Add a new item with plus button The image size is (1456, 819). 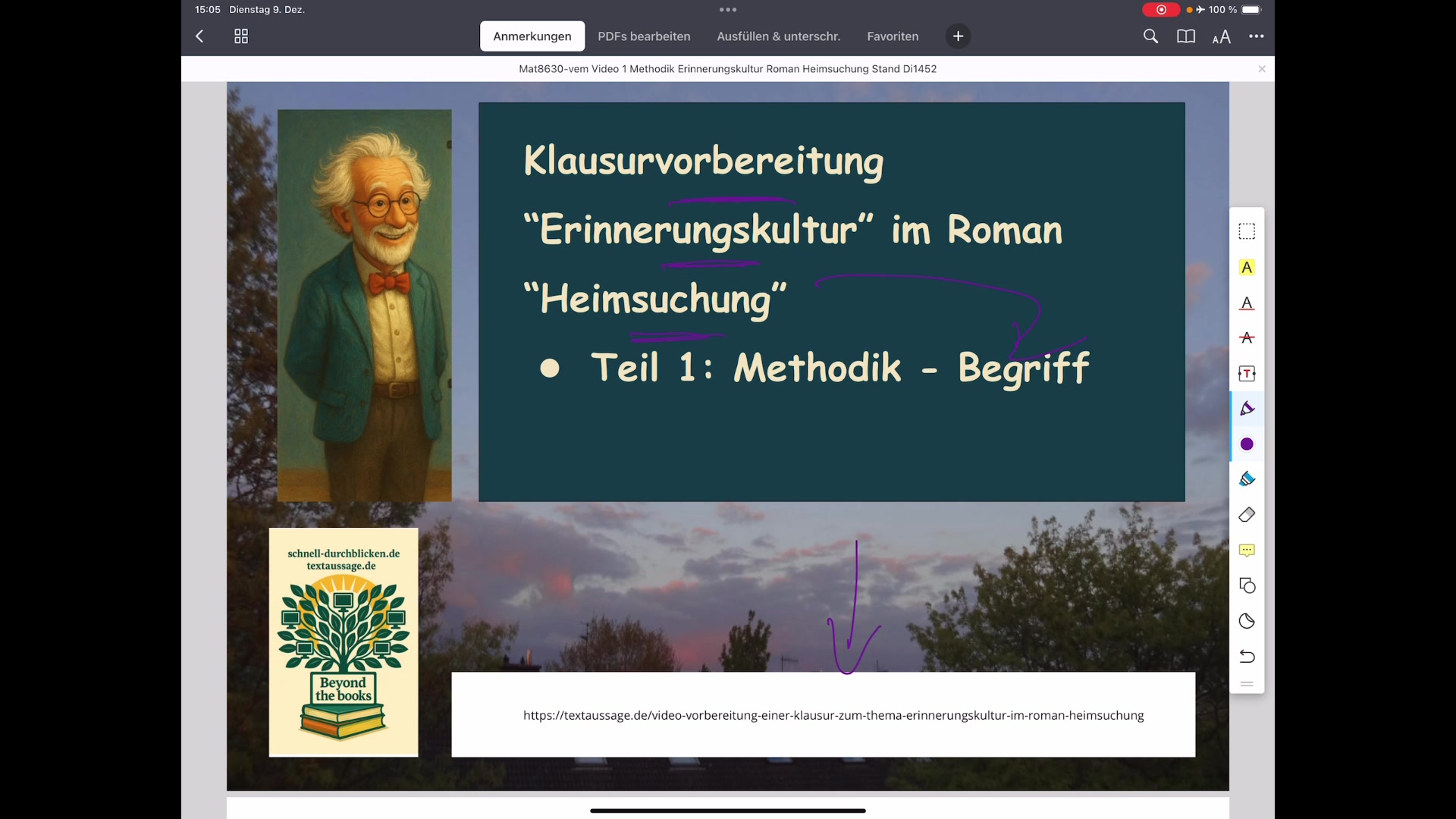tap(958, 36)
